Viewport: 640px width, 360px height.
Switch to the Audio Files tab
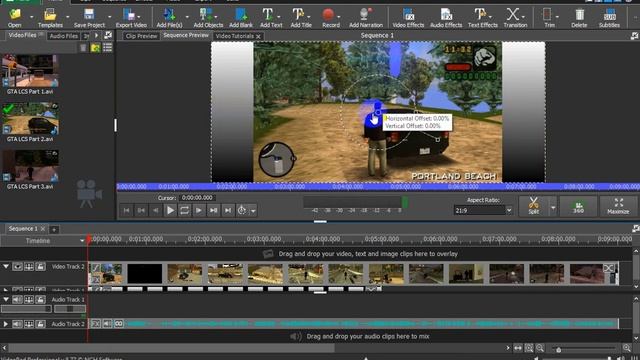(63, 36)
